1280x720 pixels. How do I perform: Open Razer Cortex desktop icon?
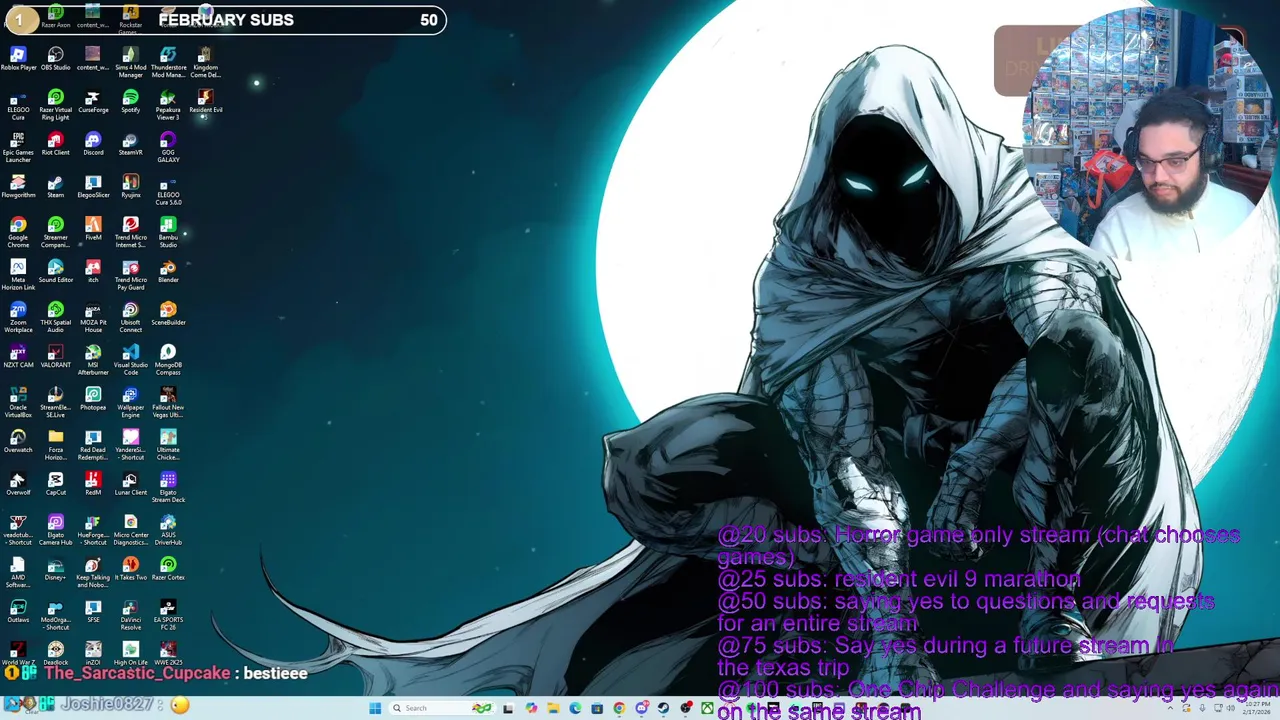click(x=168, y=569)
